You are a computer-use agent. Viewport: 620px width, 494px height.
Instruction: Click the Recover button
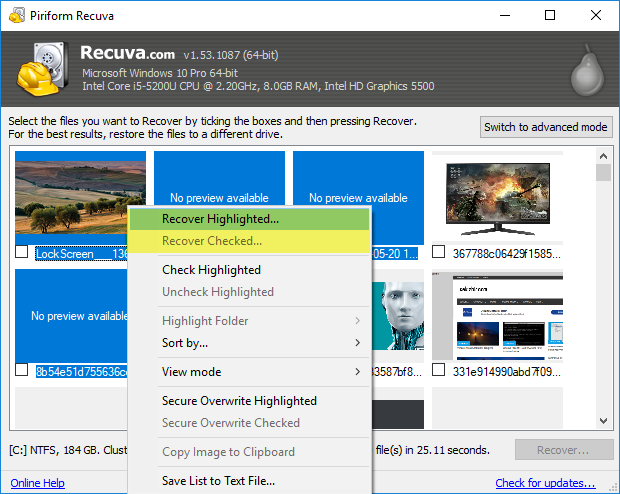point(564,450)
